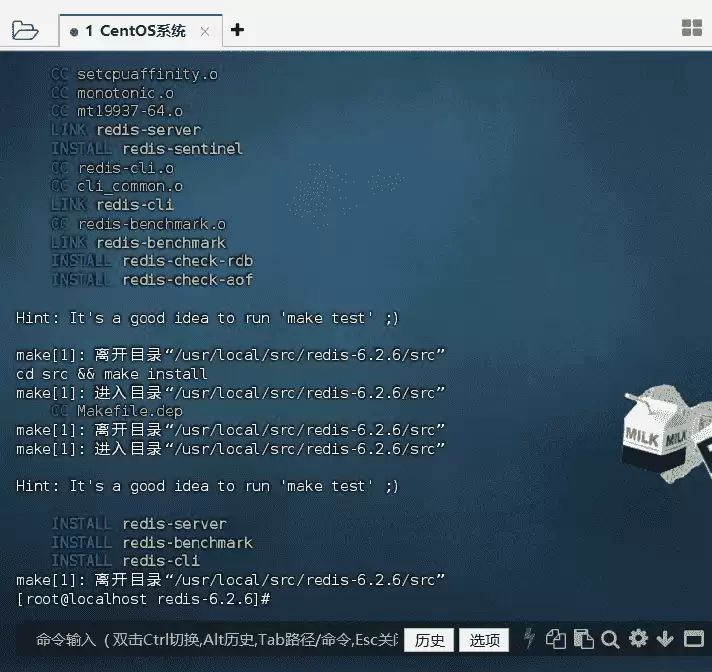Click the INSTALL redis-check-aof line

[152, 280]
